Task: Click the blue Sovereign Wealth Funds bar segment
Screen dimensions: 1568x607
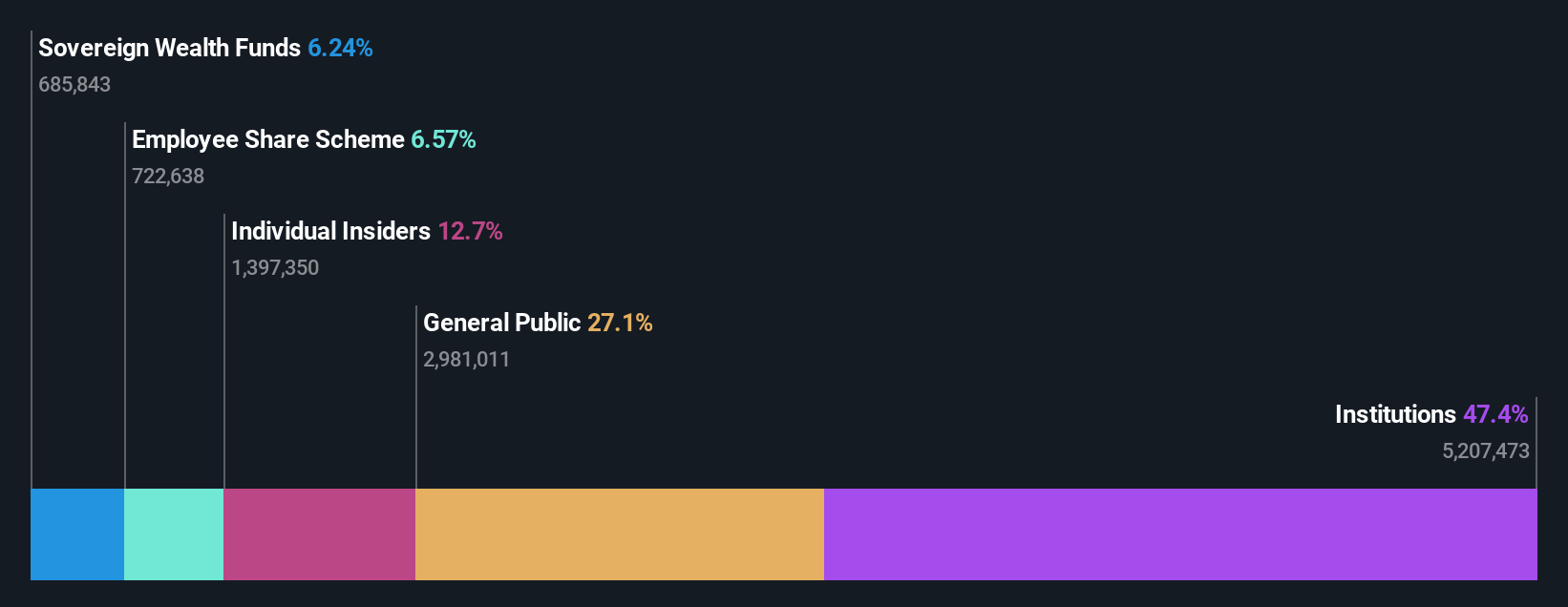Action: point(77,534)
